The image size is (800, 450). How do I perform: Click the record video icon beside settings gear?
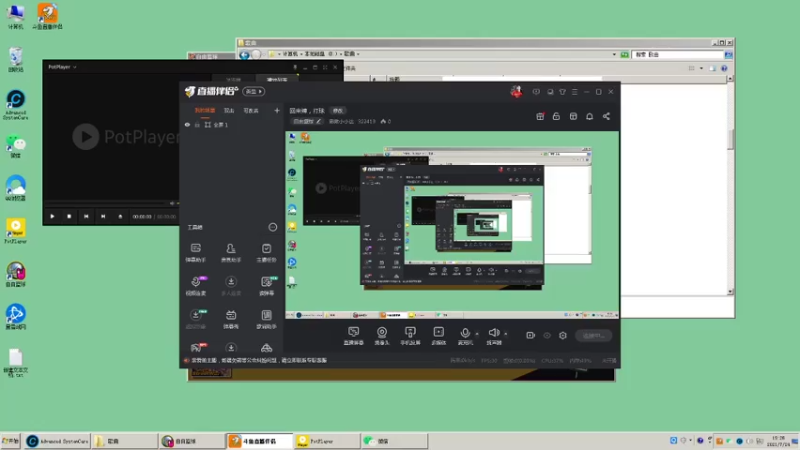coord(531,335)
